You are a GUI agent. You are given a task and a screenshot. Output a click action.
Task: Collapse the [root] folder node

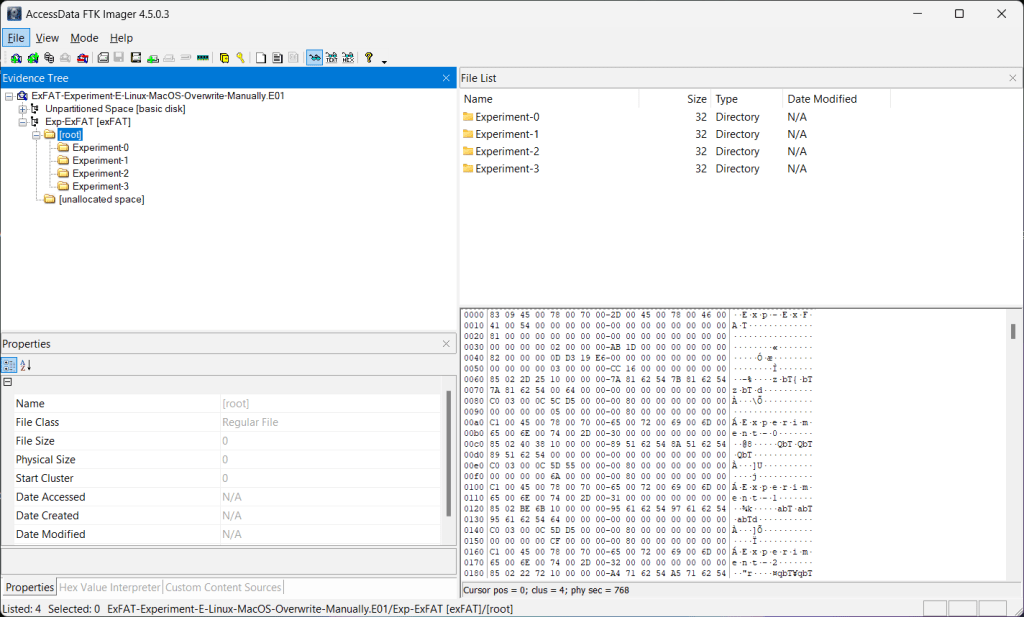(36, 134)
